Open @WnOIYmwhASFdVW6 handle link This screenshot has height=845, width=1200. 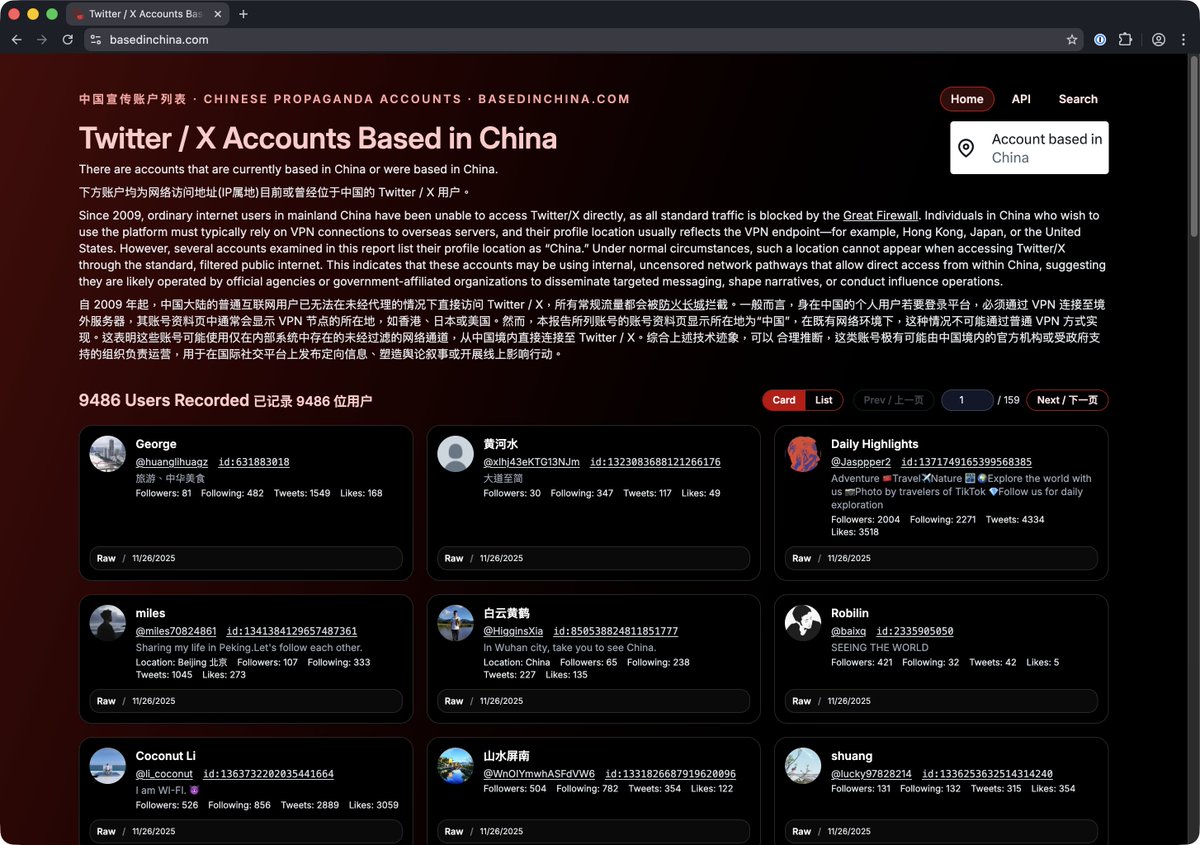point(539,774)
